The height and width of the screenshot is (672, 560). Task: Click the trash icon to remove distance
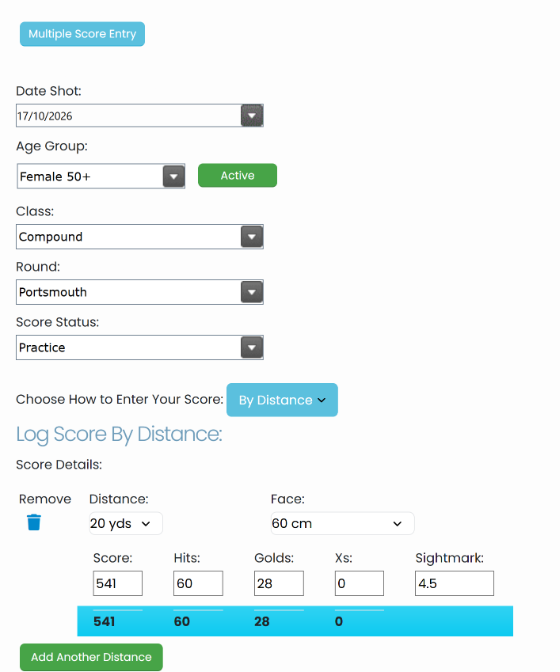click(34, 522)
